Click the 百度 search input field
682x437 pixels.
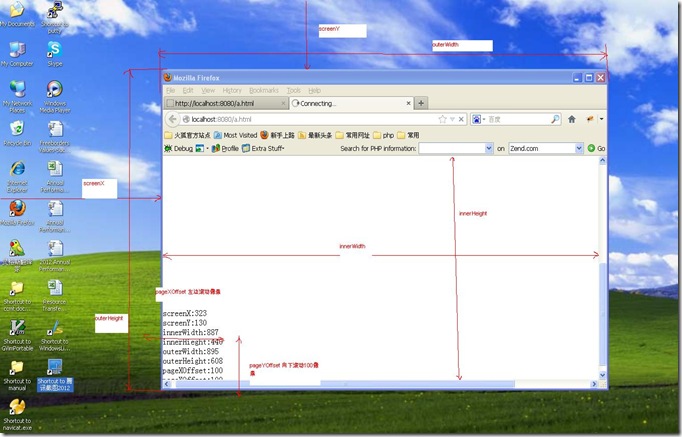518,119
